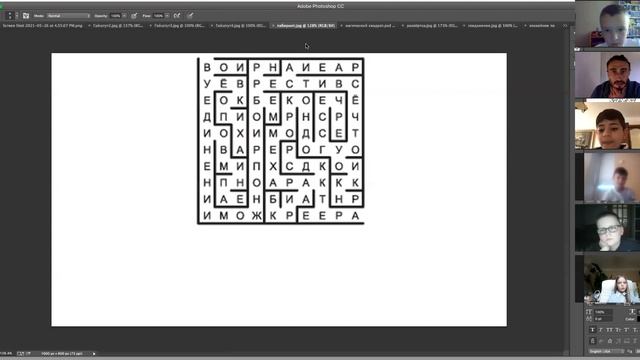Toggle the third OpenType feature icon
The image size is (640, 360).
coord(610,341)
